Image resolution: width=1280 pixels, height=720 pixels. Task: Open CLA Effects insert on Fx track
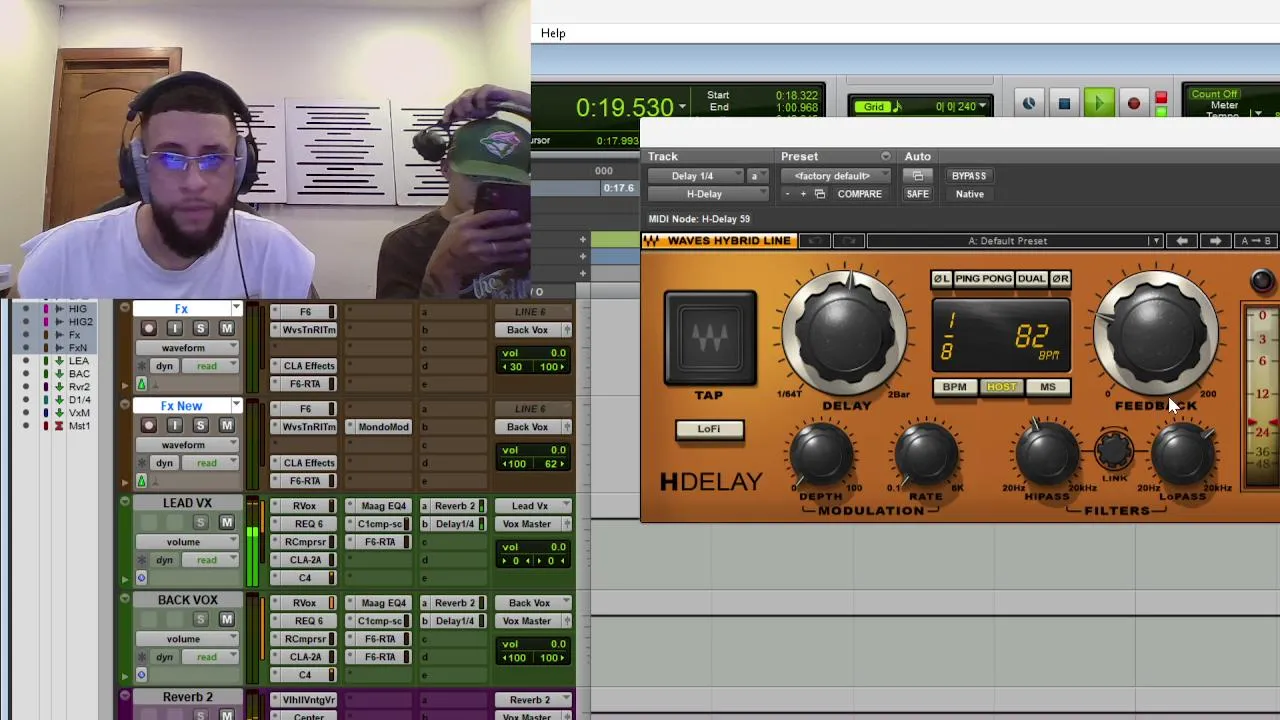(x=307, y=366)
